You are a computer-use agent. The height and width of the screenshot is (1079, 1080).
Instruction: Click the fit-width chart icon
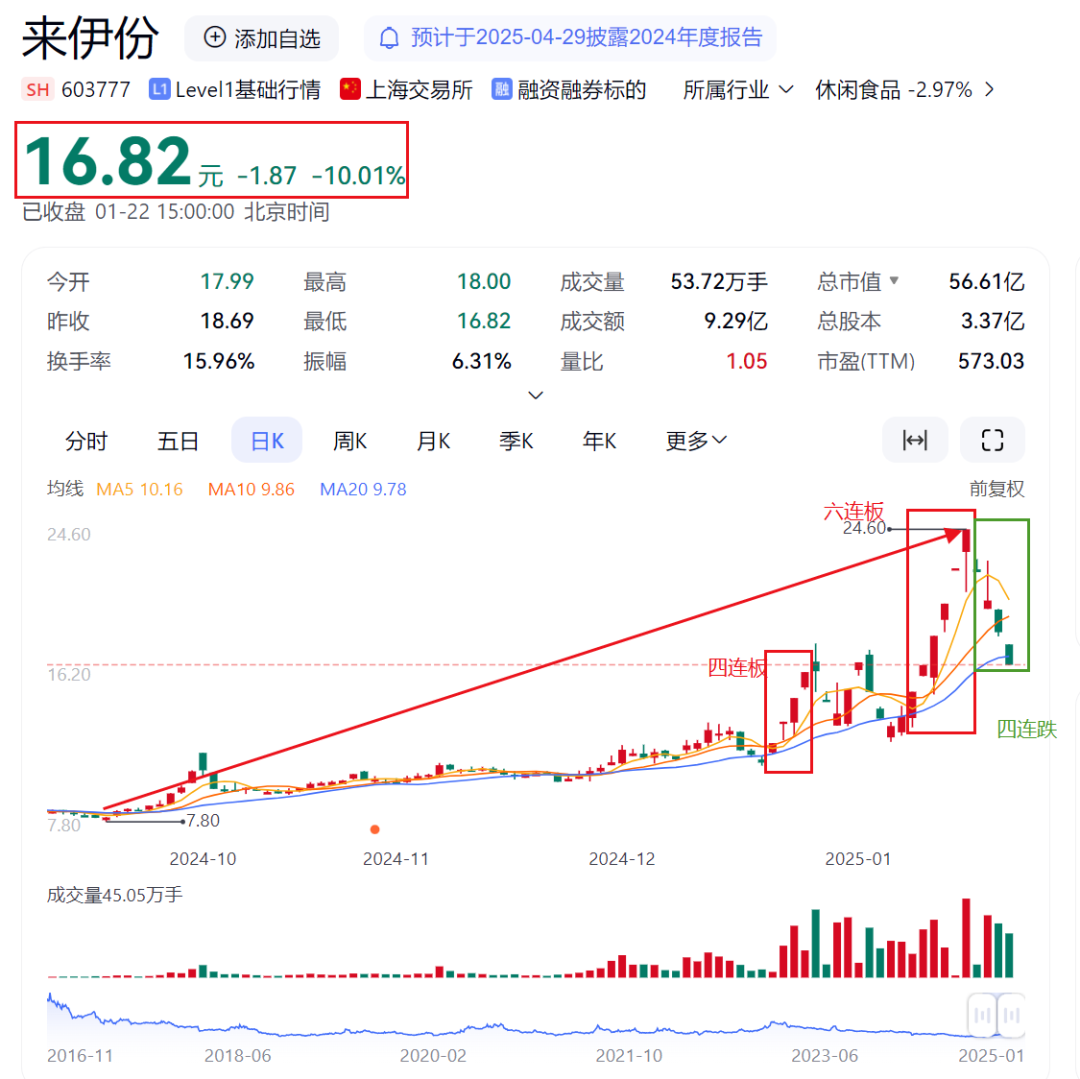point(915,440)
